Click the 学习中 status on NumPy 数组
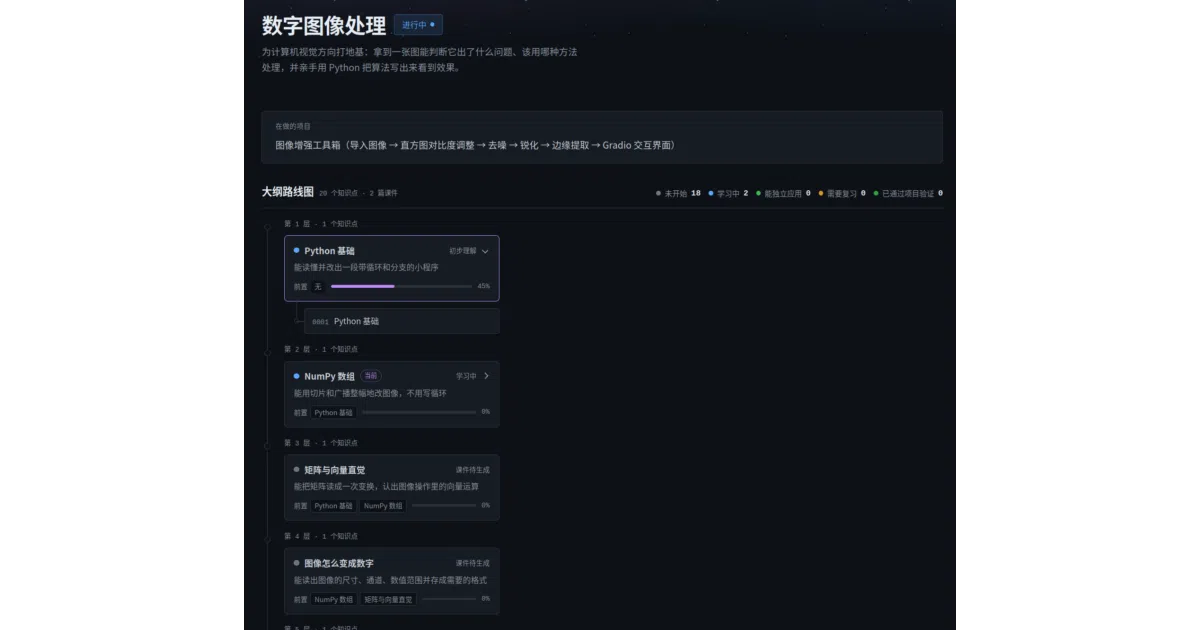This screenshot has width=1200, height=630. pos(466,376)
